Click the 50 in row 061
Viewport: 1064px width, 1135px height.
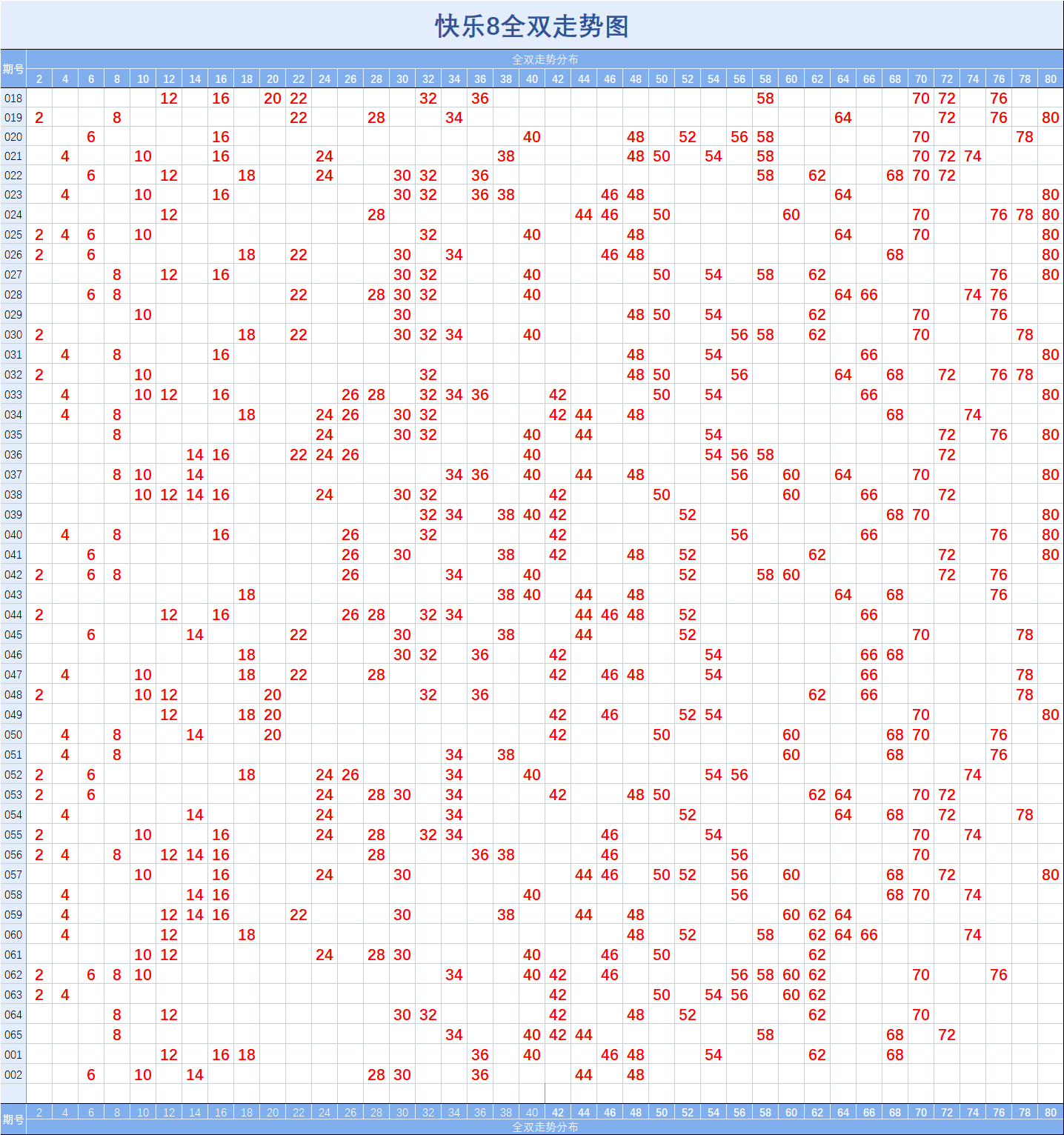click(x=662, y=954)
